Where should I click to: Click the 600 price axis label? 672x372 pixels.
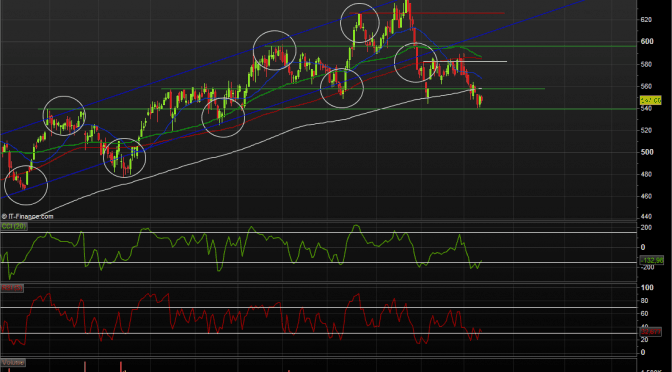click(646, 42)
